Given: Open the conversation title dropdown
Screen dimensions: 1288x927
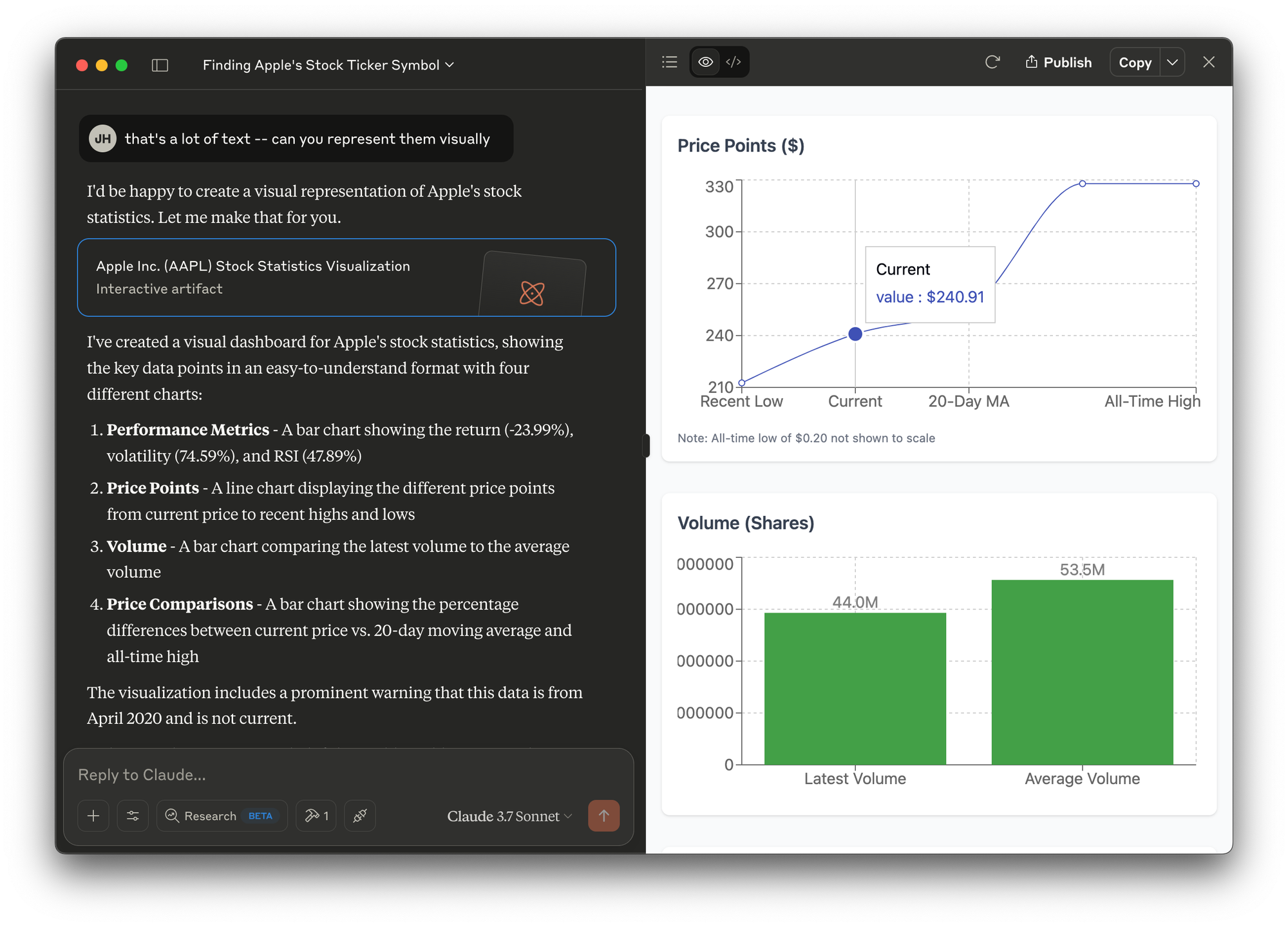Looking at the screenshot, I should tap(328, 65).
